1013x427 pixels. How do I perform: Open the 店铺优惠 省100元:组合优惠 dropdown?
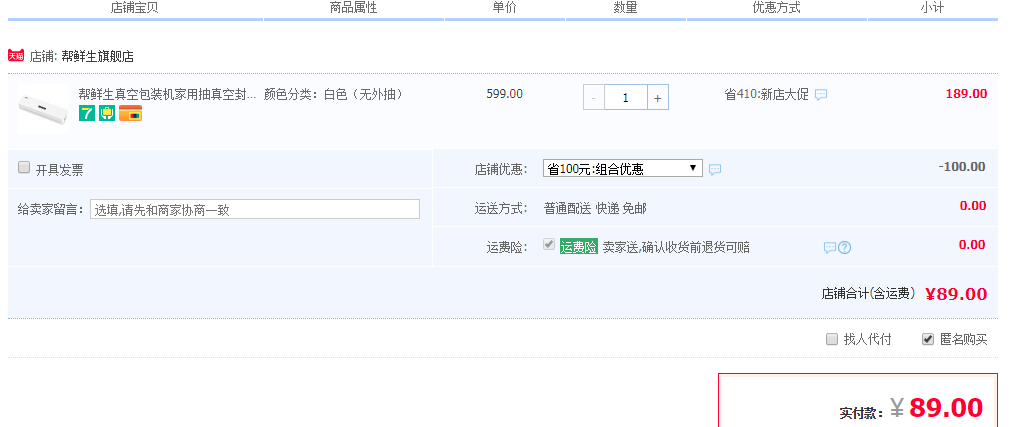click(623, 169)
